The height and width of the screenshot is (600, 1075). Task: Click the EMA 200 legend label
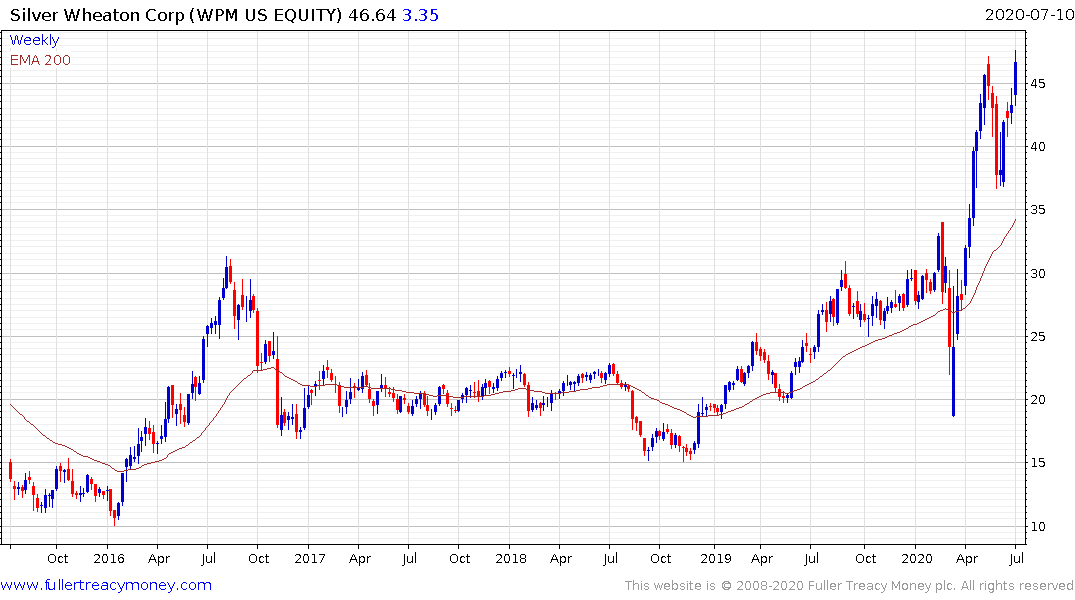point(40,60)
